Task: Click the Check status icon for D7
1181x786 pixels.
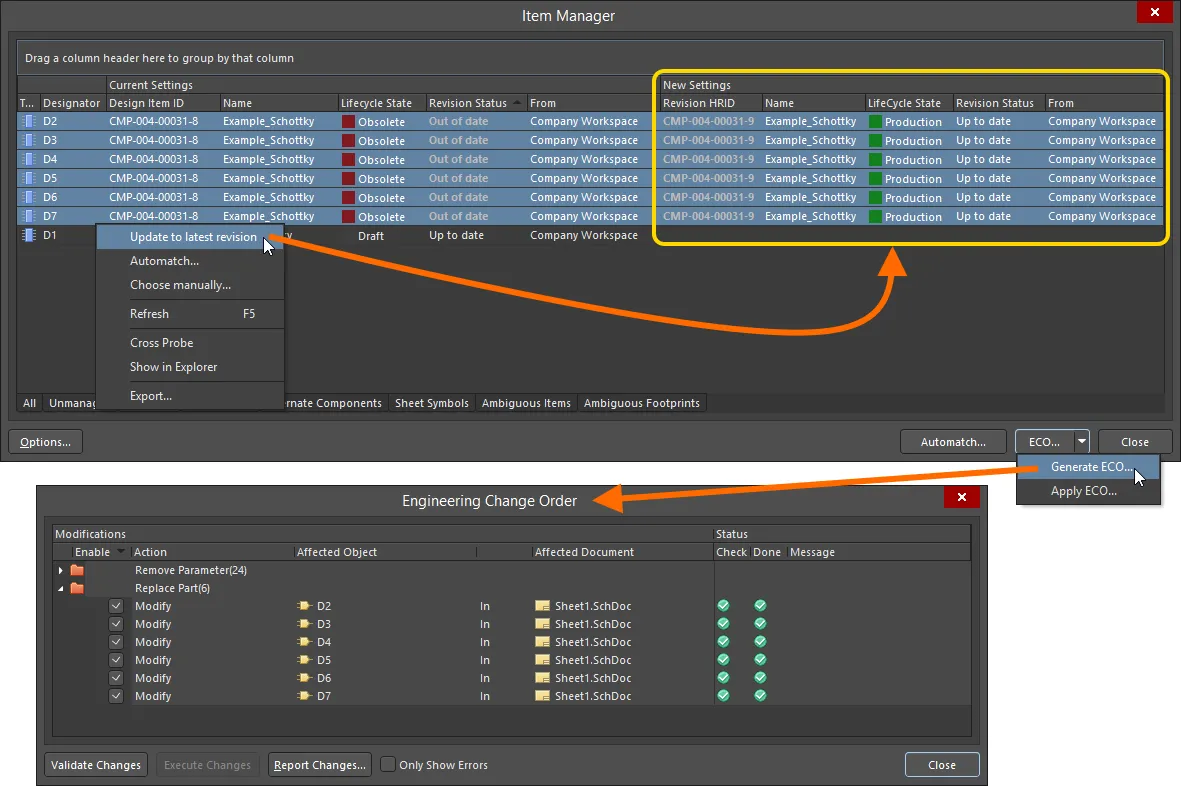Action: click(x=723, y=696)
